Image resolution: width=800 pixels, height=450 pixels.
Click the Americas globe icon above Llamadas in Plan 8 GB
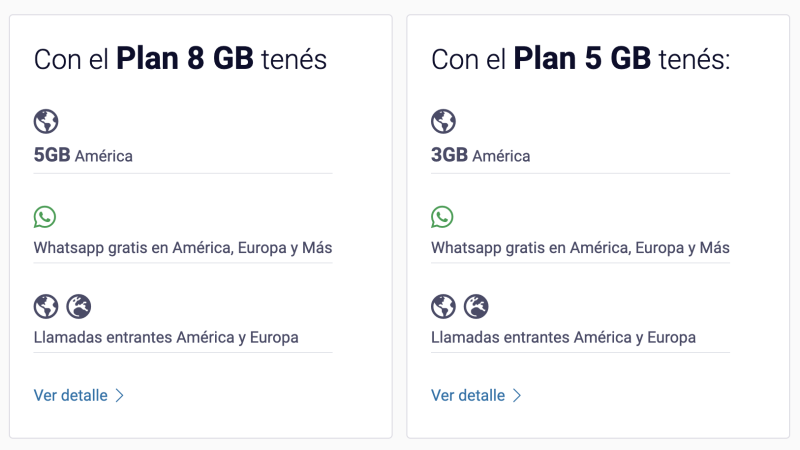coord(46,307)
